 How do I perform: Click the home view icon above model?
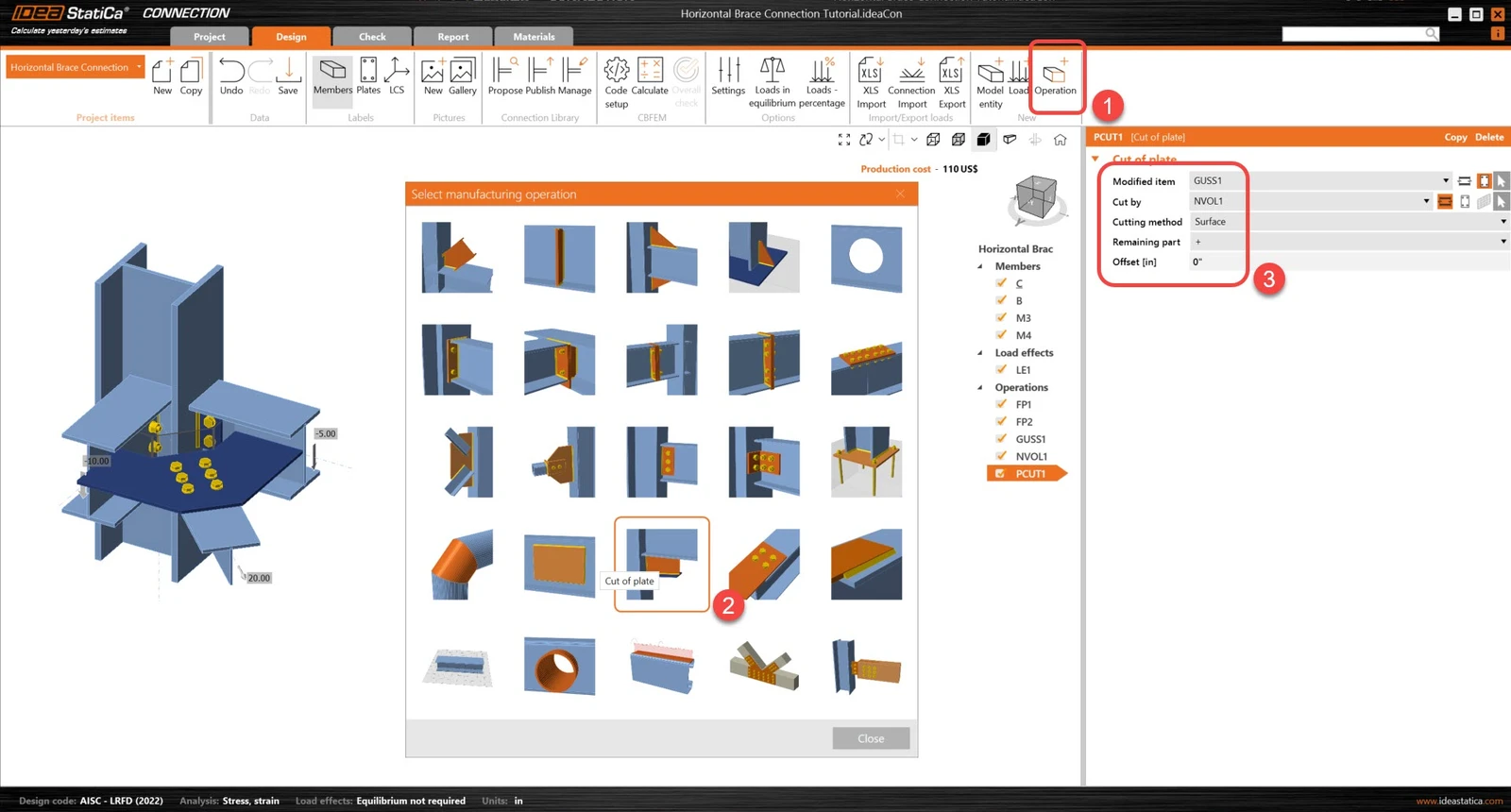[1061, 140]
